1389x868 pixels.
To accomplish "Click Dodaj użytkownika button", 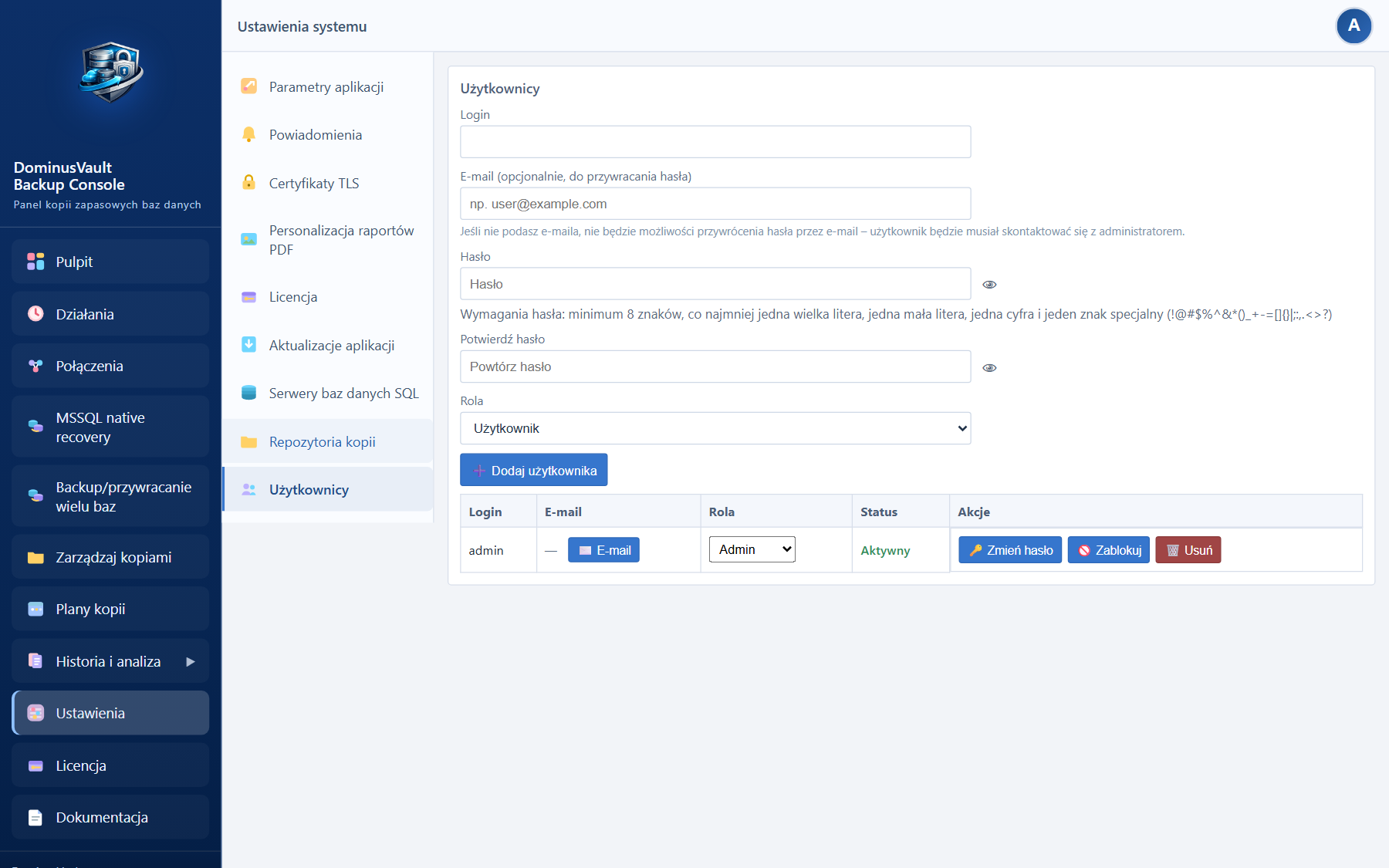I will click(x=534, y=470).
